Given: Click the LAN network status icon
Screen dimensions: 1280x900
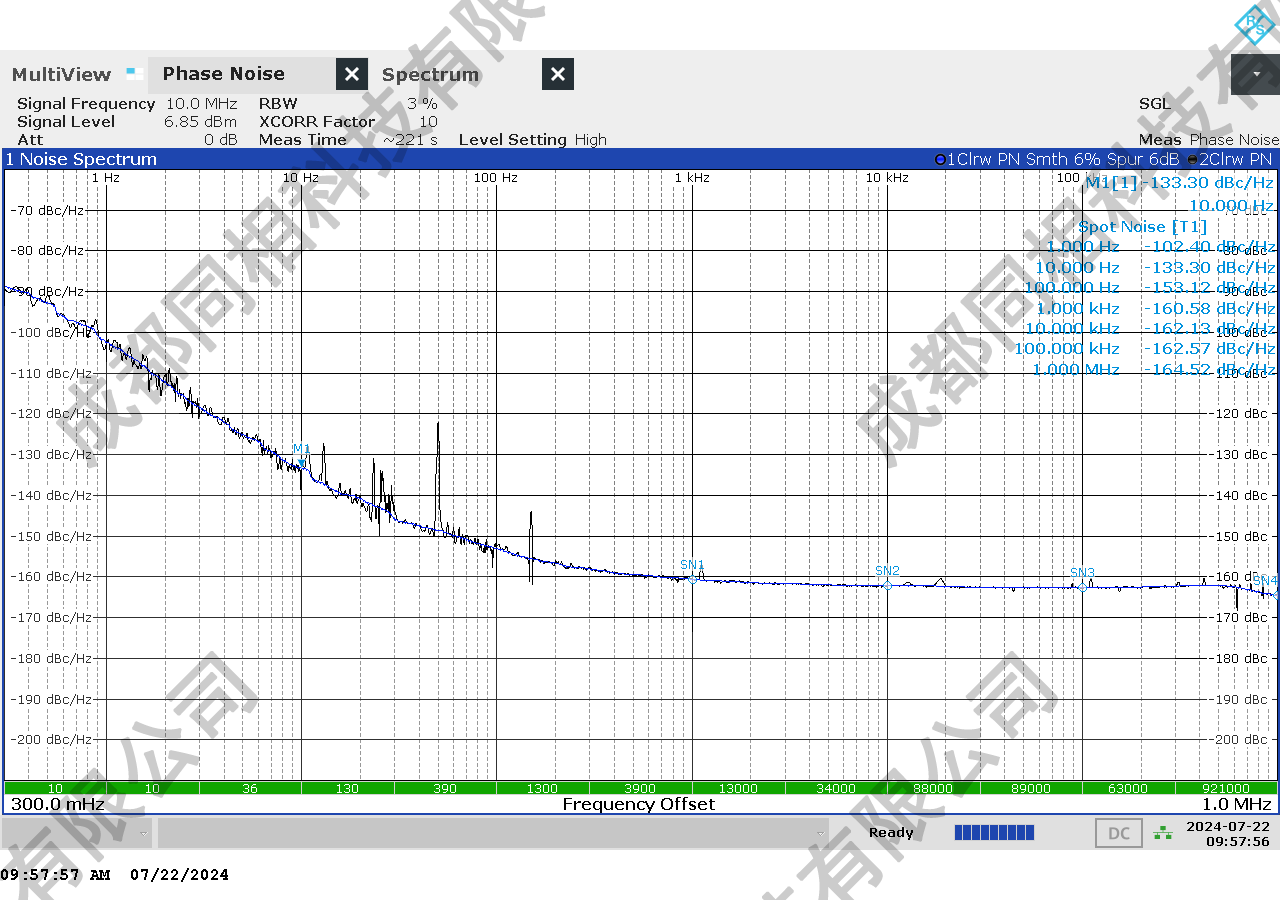Looking at the screenshot, I should (x=1163, y=832).
